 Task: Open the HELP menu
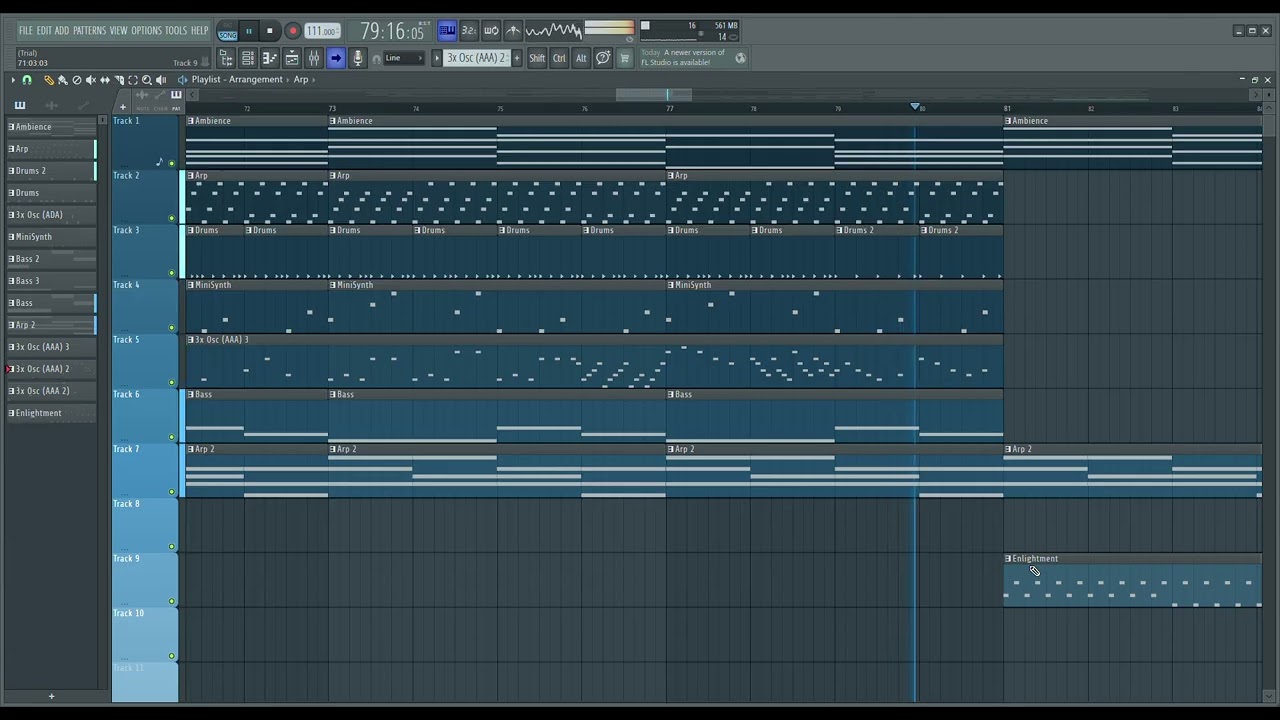(x=200, y=31)
